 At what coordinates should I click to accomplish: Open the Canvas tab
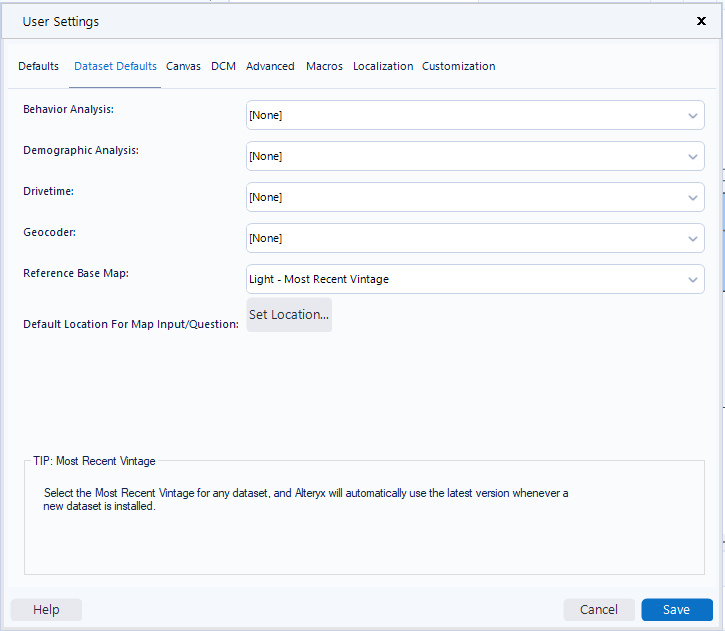[x=183, y=67]
